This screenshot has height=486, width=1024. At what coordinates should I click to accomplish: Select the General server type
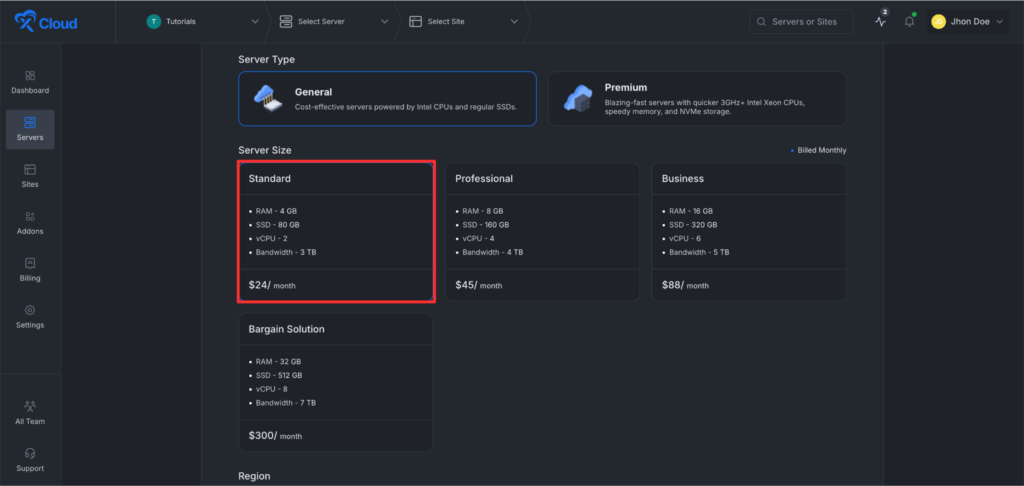387,98
